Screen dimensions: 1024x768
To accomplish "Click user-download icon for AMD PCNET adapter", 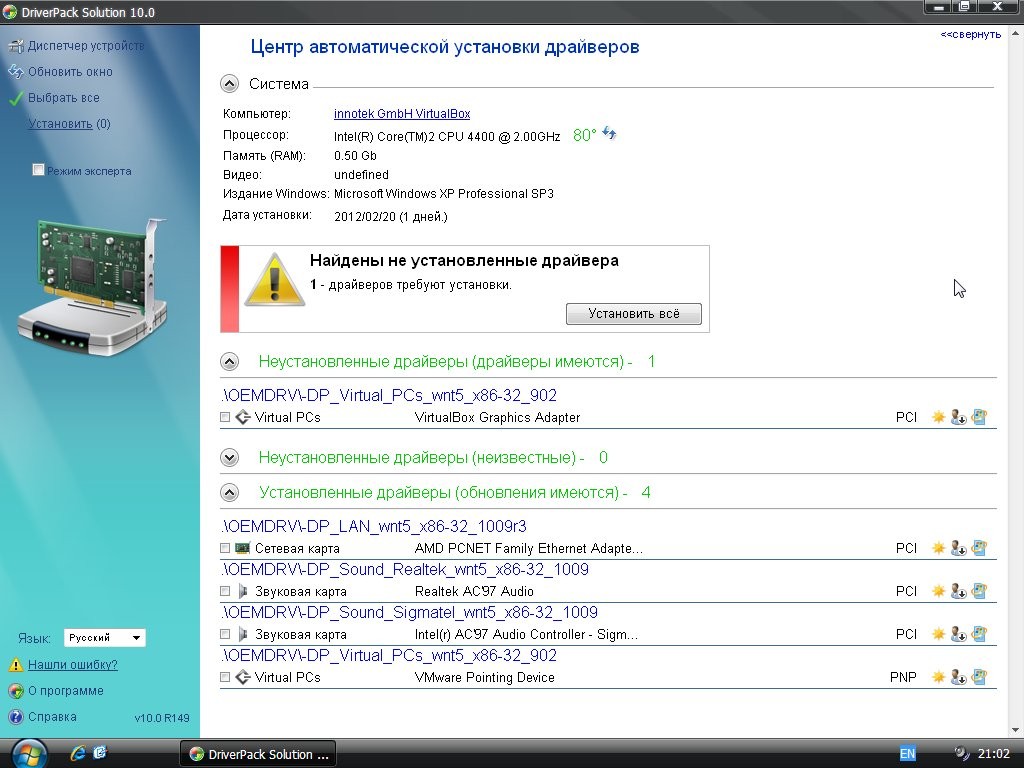I will tap(958, 548).
